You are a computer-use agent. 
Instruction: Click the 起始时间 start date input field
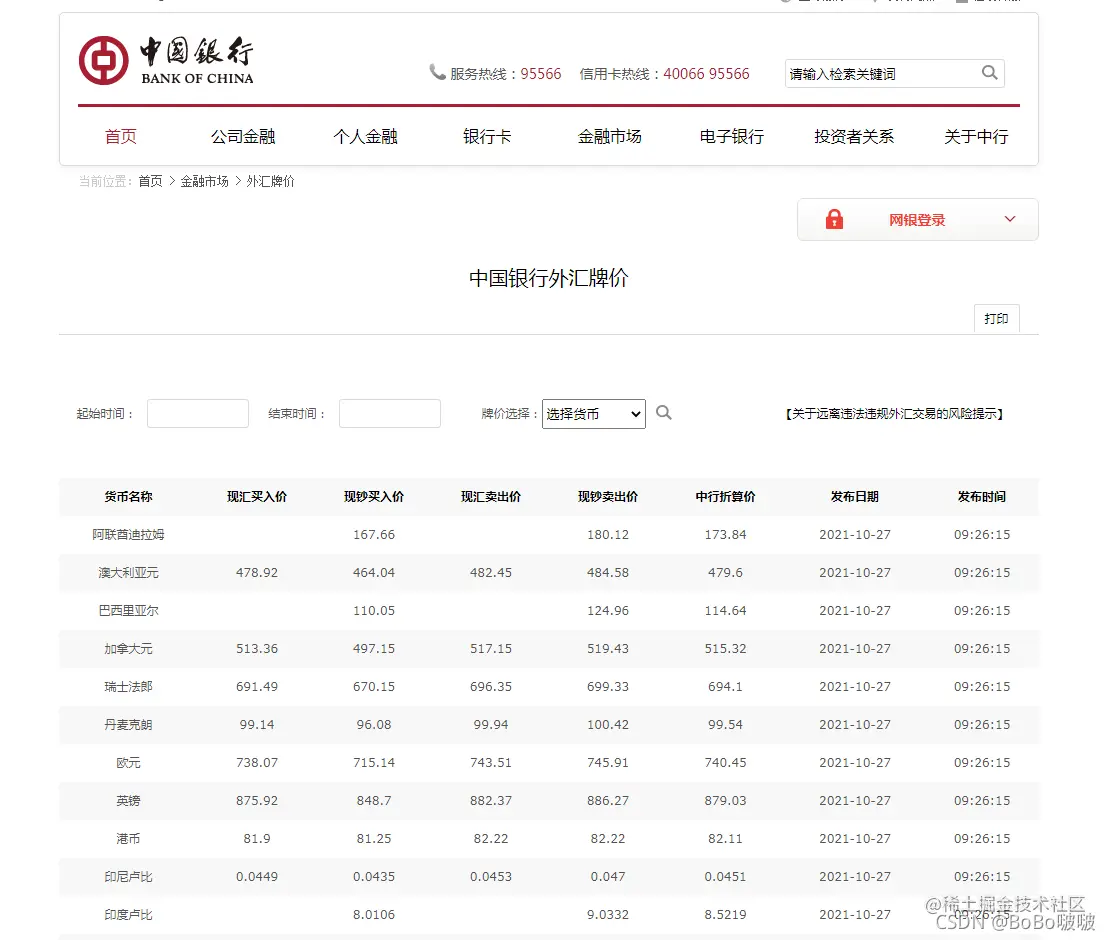click(197, 412)
